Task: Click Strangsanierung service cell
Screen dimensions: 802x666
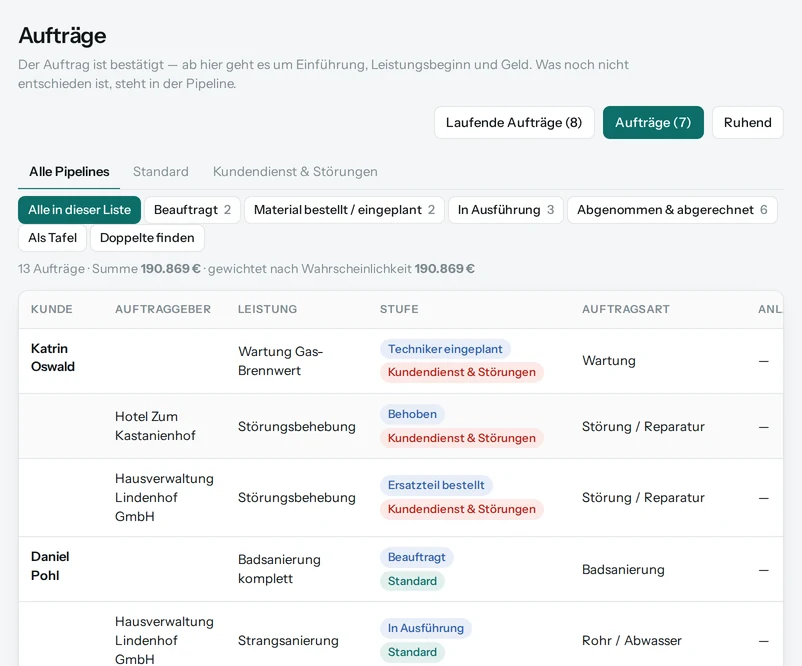Action: pyautogui.click(x=288, y=640)
